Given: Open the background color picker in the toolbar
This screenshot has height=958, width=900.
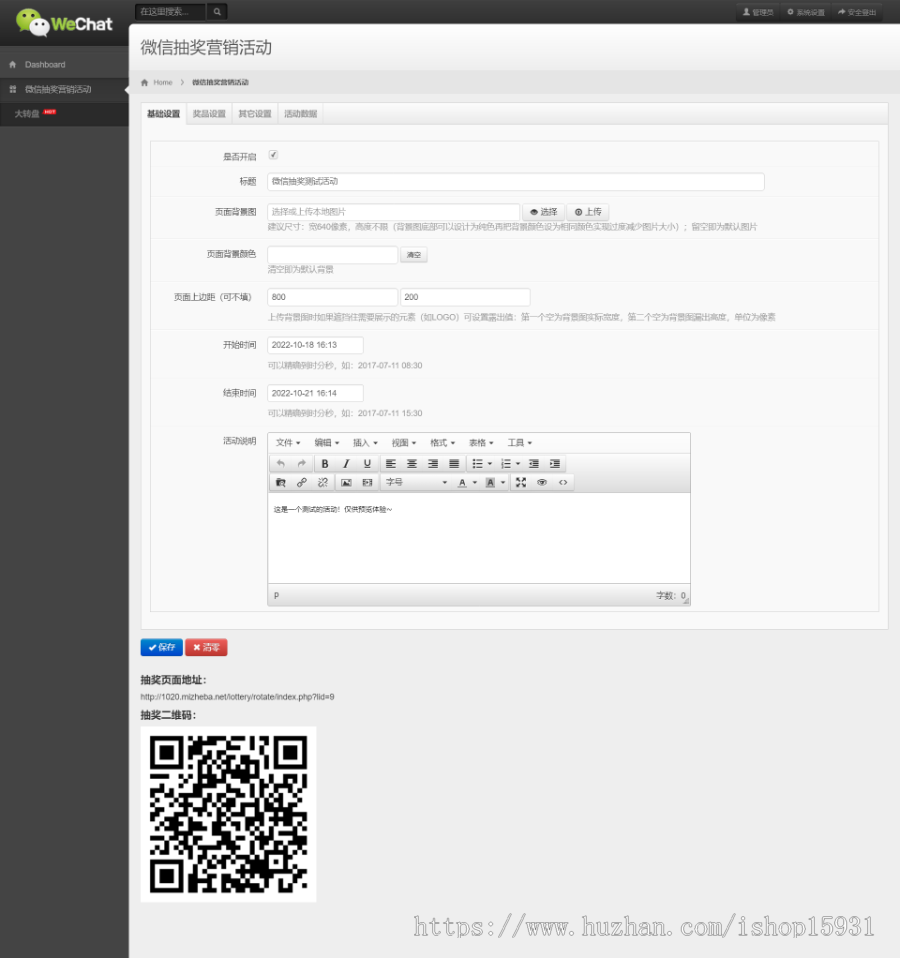Looking at the screenshot, I should [x=490, y=482].
